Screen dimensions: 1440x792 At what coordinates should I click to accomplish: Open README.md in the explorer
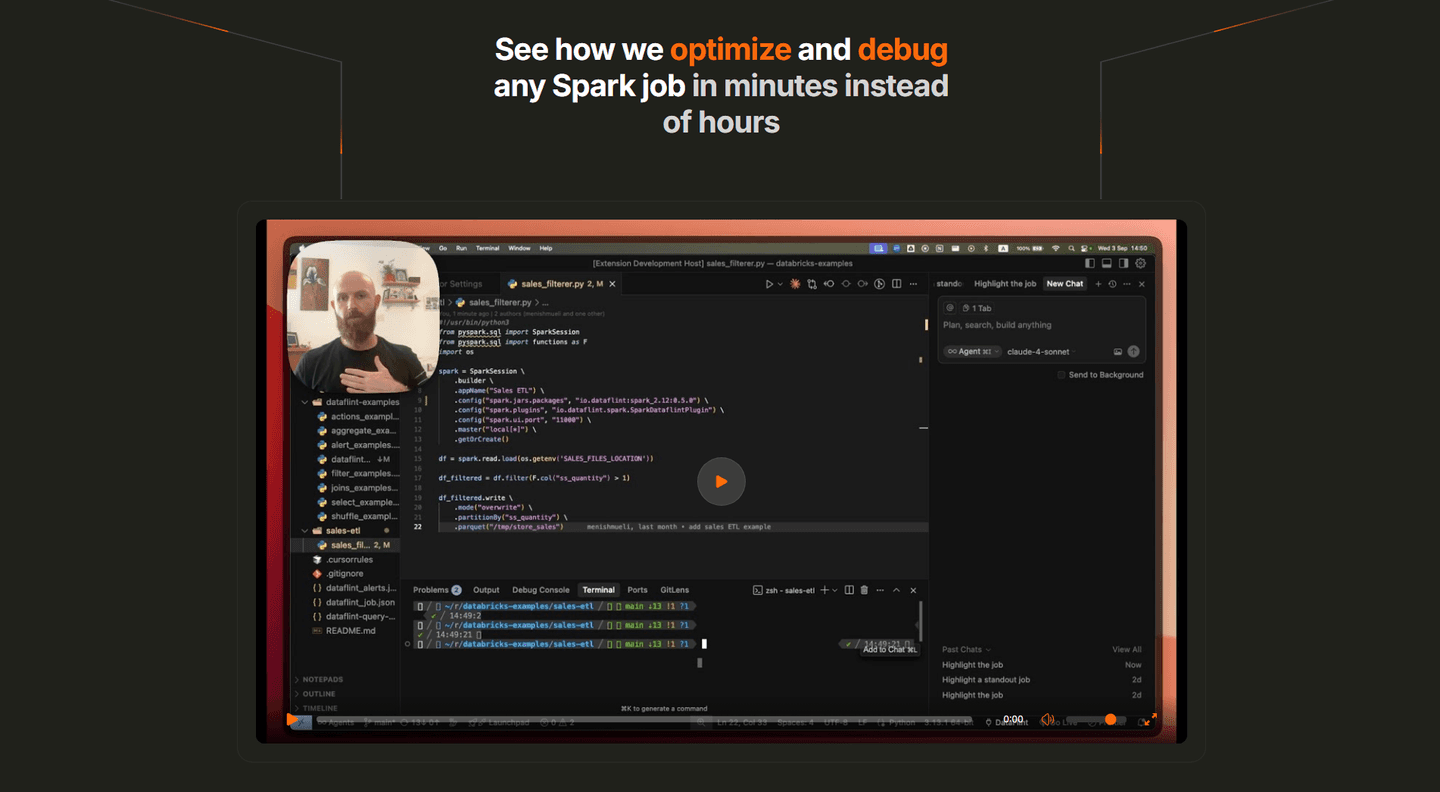pyautogui.click(x=346, y=631)
